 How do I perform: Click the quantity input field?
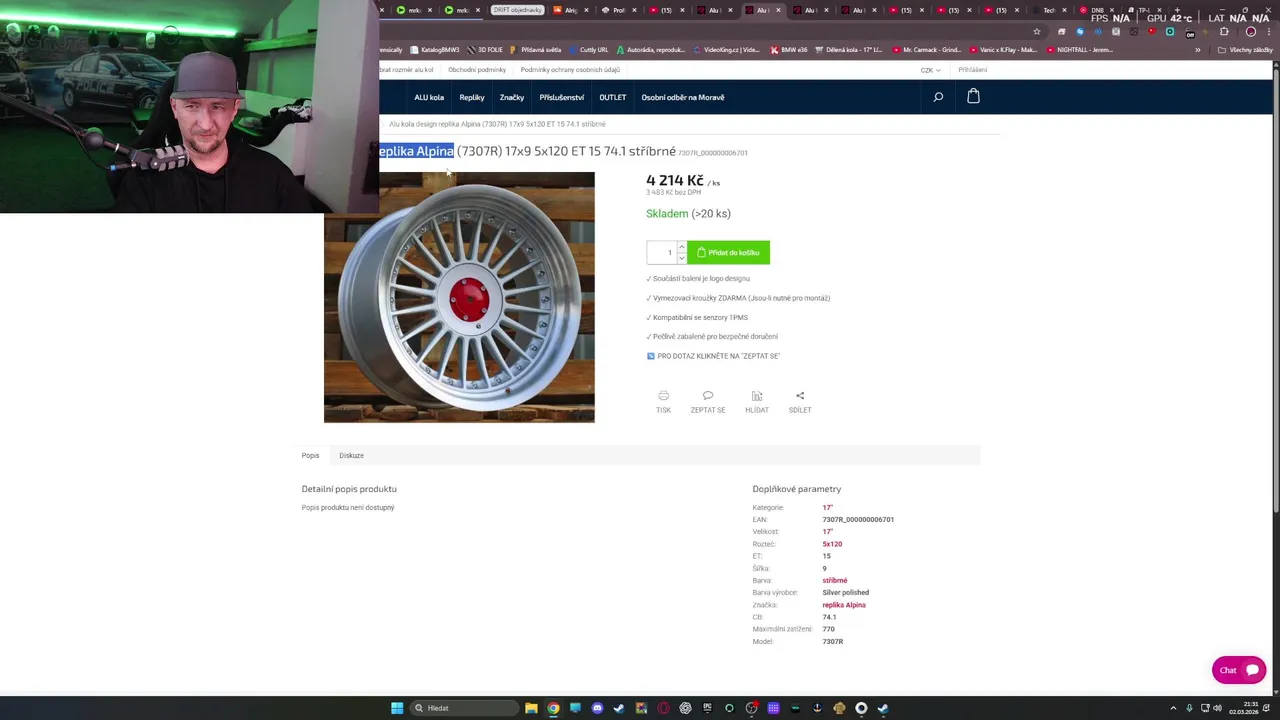[x=662, y=252]
